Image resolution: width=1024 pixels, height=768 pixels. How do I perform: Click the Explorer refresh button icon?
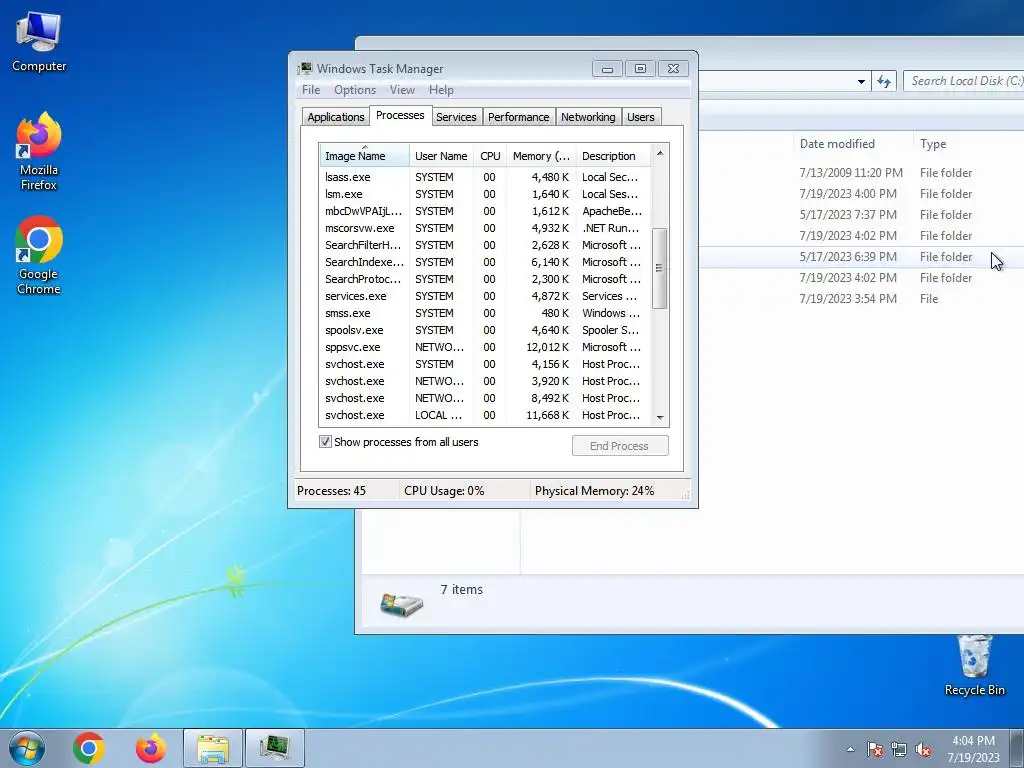tap(884, 81)
